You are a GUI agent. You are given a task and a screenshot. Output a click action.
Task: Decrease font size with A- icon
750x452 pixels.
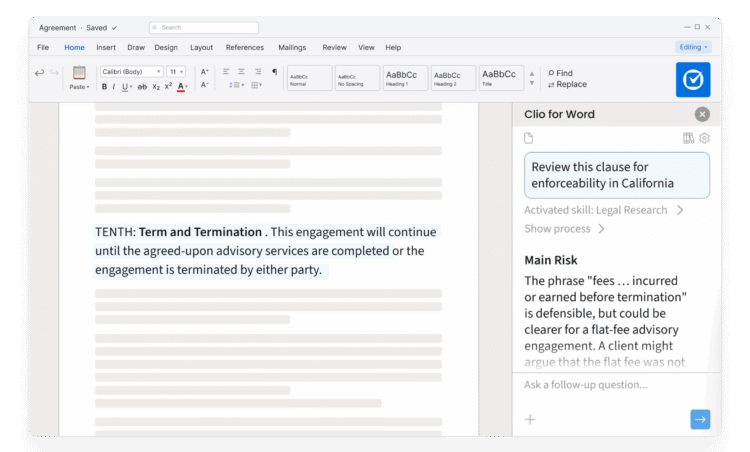[205, 85]
